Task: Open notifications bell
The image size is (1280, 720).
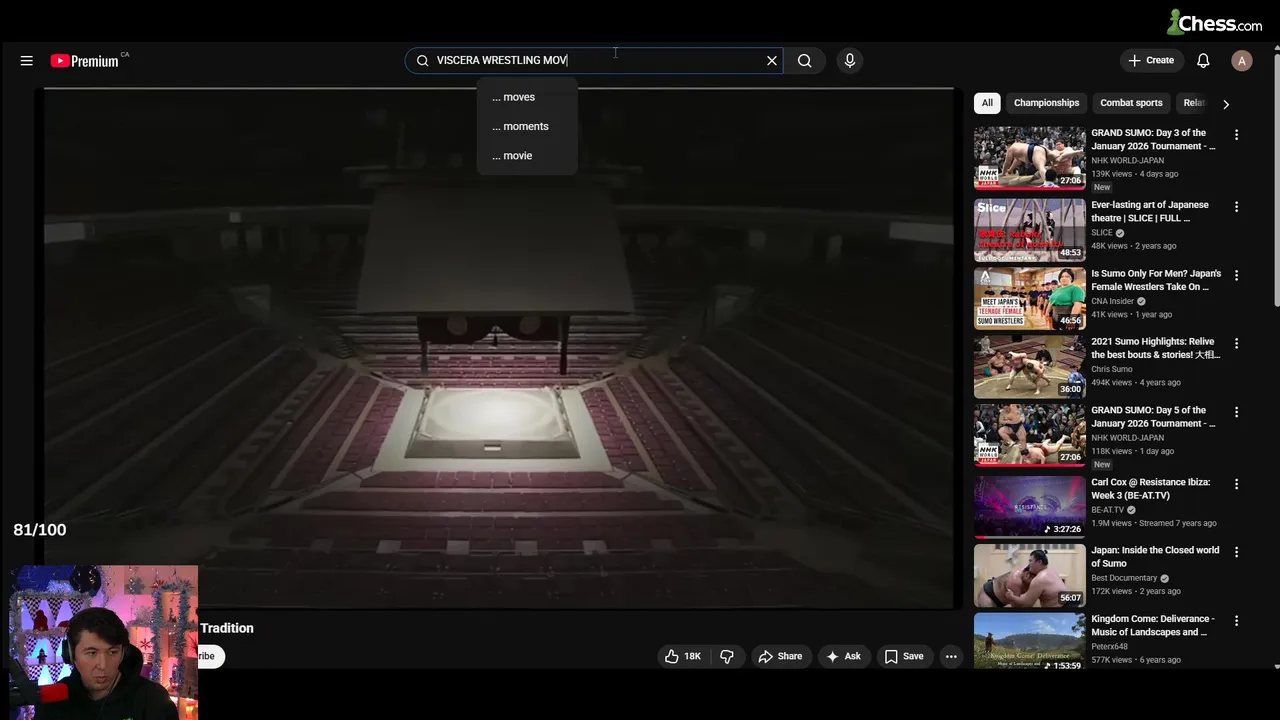Action: coord(1203,61)
